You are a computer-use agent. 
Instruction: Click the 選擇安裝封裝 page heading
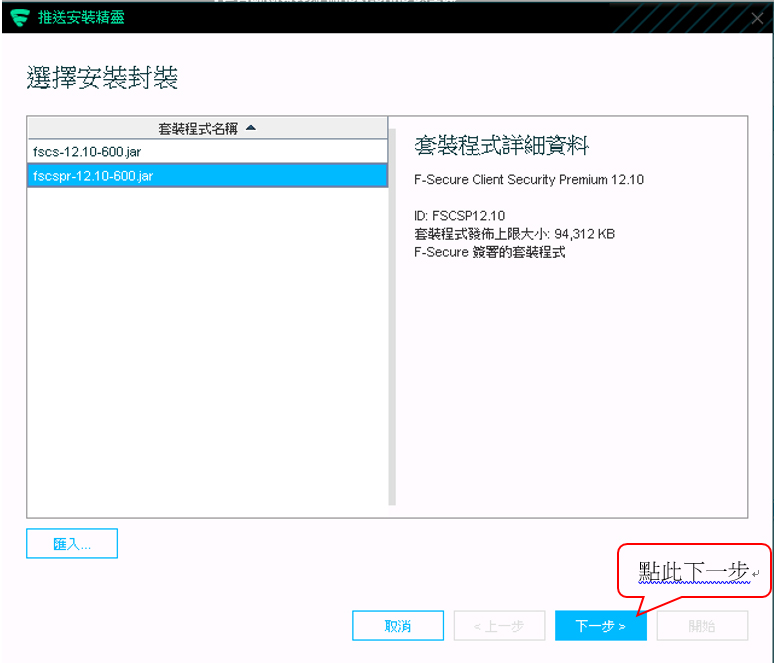[x=102, y=78]
